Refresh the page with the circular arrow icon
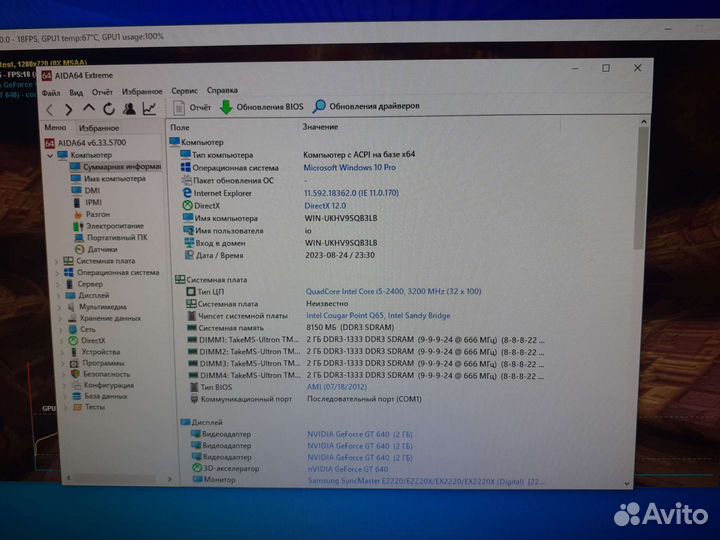The height and width of the screenshot is (540, 720). point(109,109)
